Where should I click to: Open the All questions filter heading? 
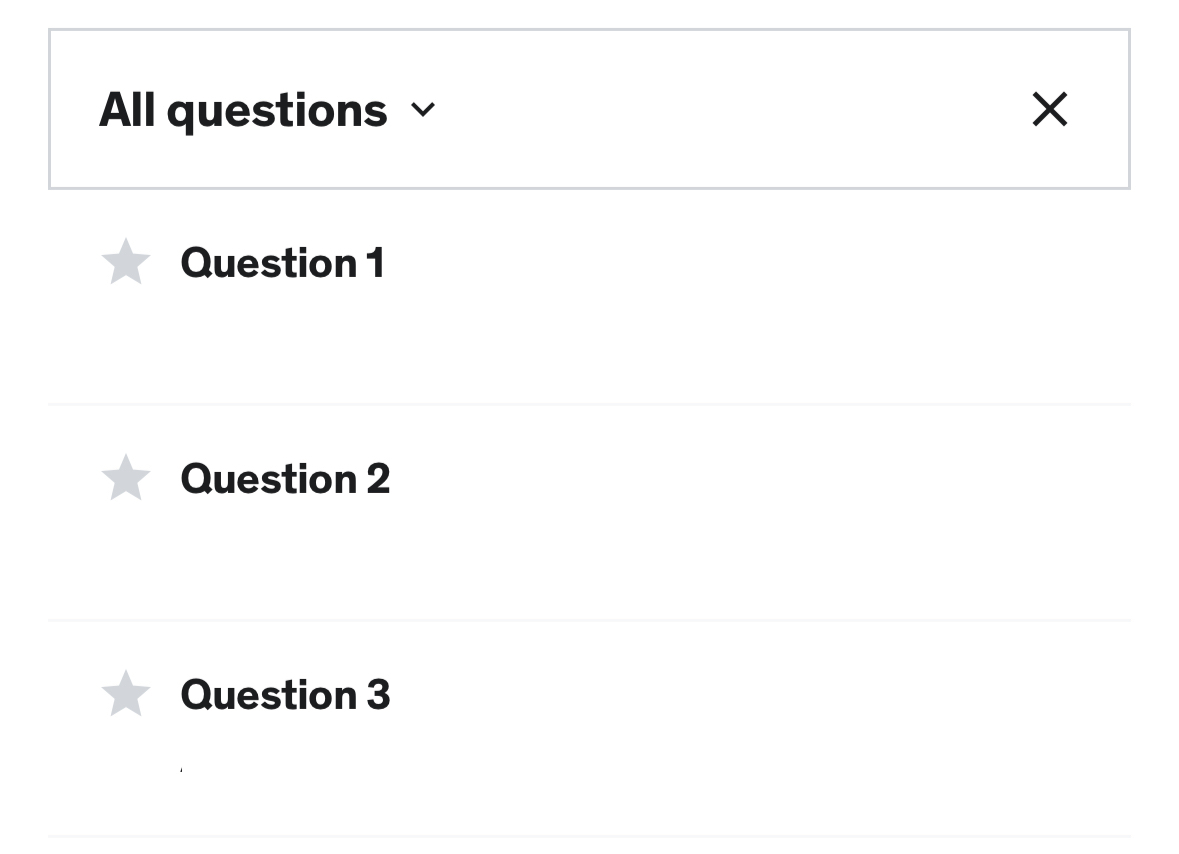pyautogui.click(x=243, y=110)
